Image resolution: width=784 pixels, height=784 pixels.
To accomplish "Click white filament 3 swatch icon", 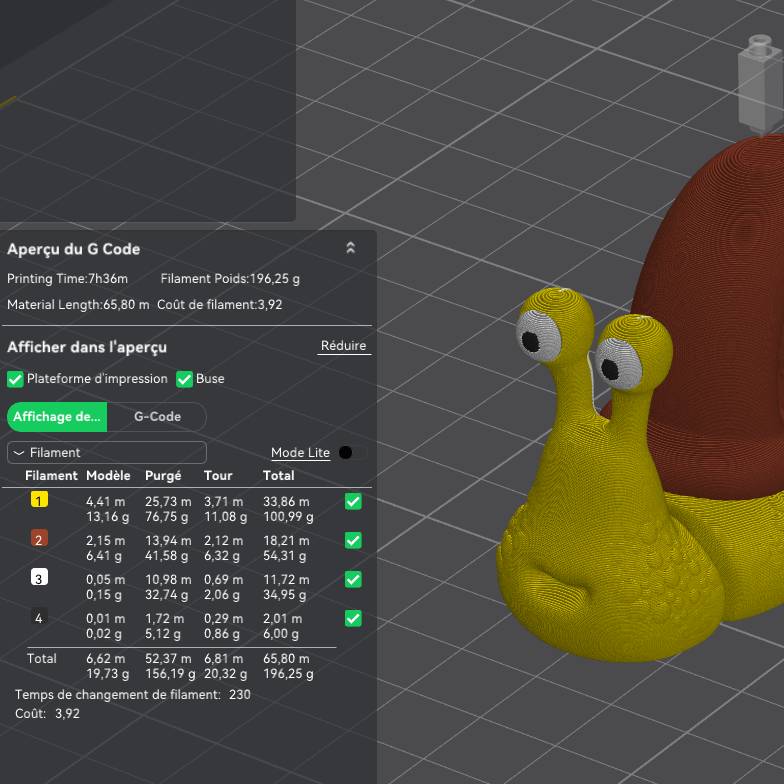I will [x=39, y=578].
